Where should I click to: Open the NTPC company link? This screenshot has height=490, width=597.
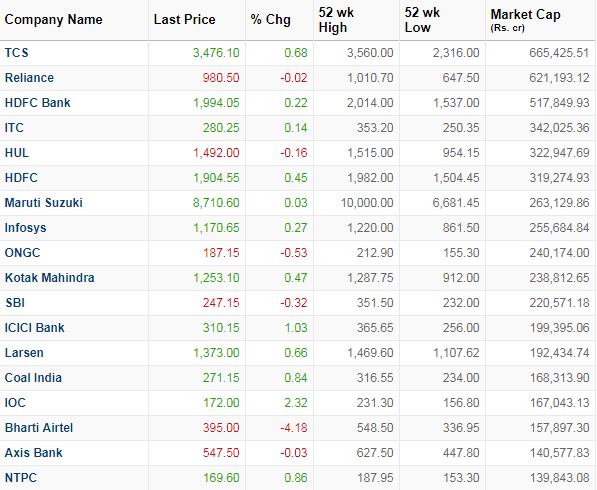click(21, 478)
